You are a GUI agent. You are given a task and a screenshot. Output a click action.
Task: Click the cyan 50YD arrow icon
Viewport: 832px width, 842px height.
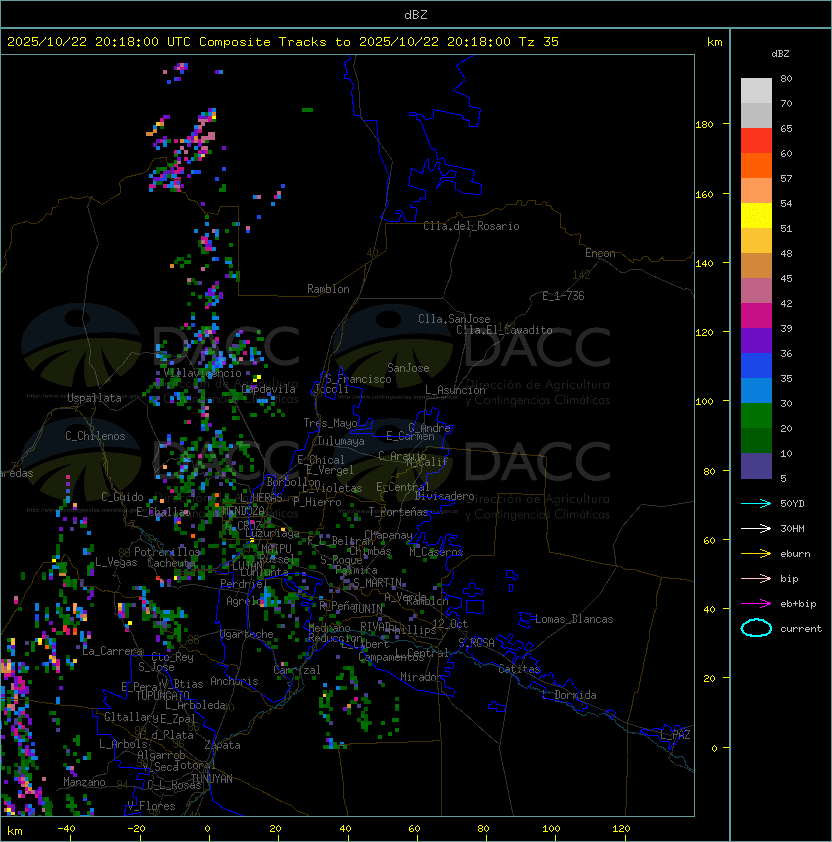[756, 504]
